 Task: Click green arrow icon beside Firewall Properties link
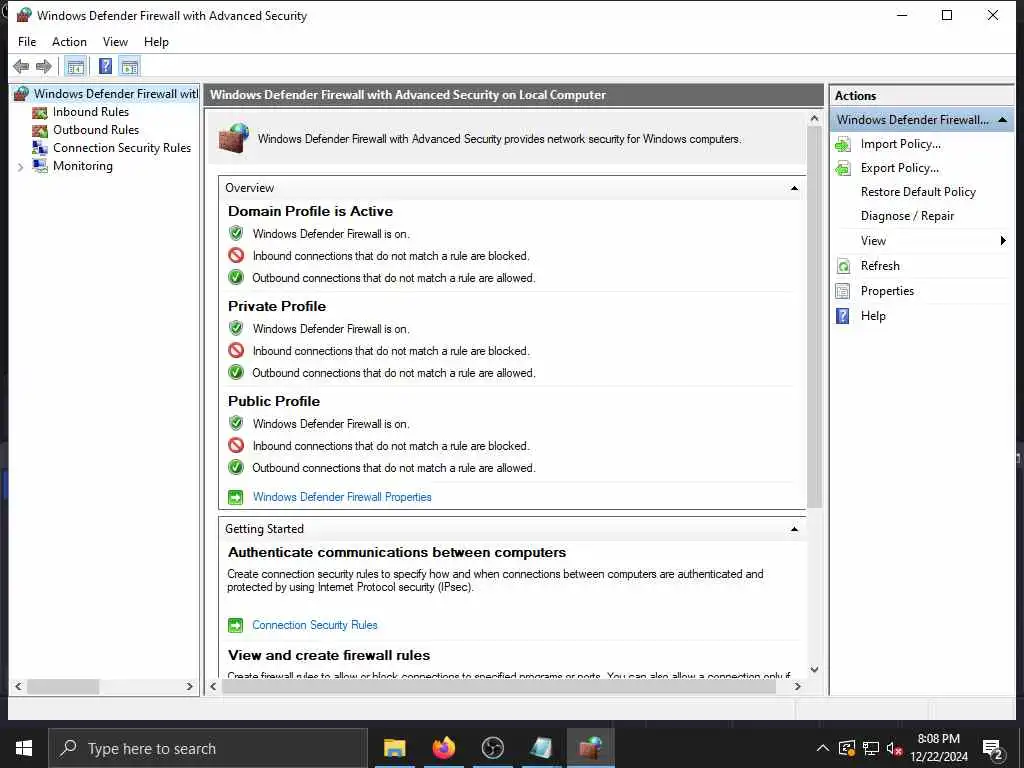[x=235, y=498]
